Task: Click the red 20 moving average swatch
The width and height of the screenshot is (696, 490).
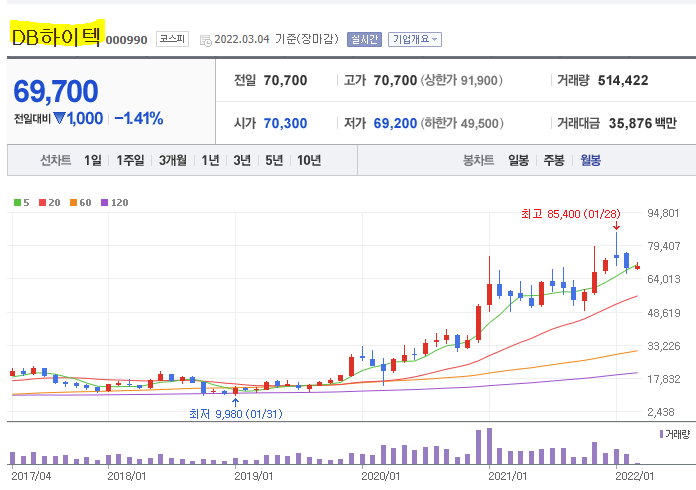Action: tap(43, 203)
